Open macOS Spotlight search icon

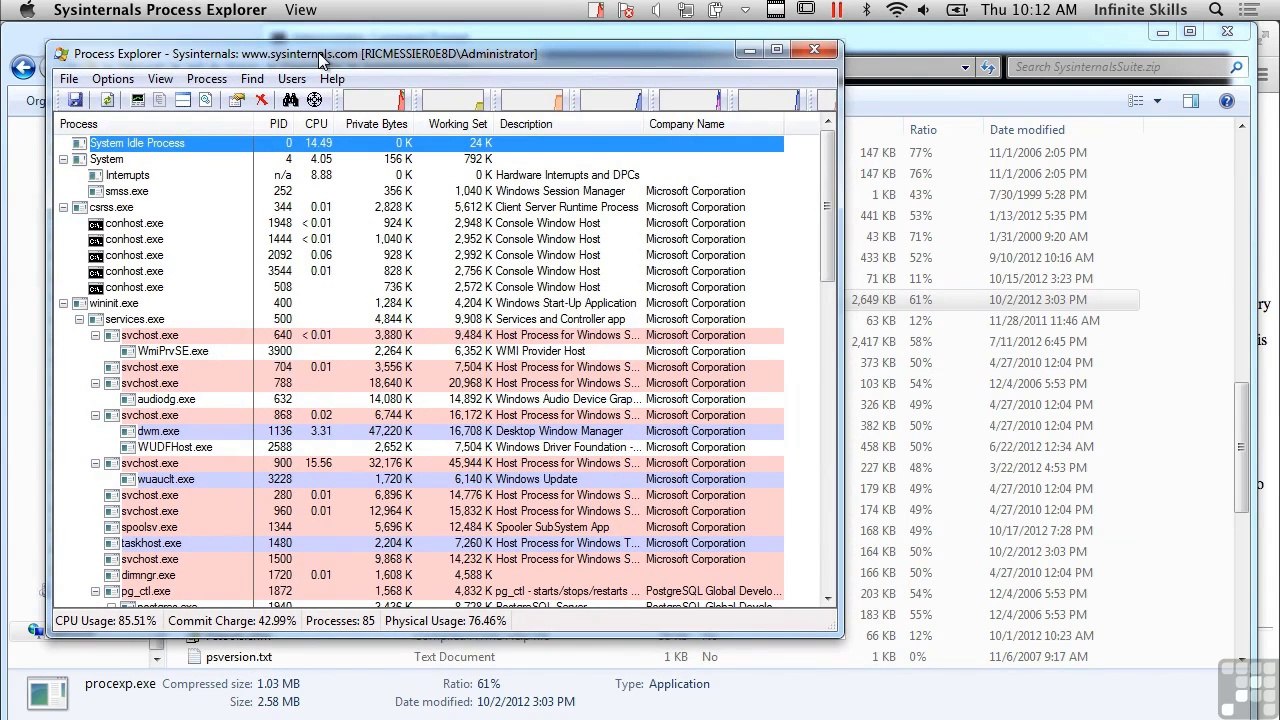[1216, 10]
